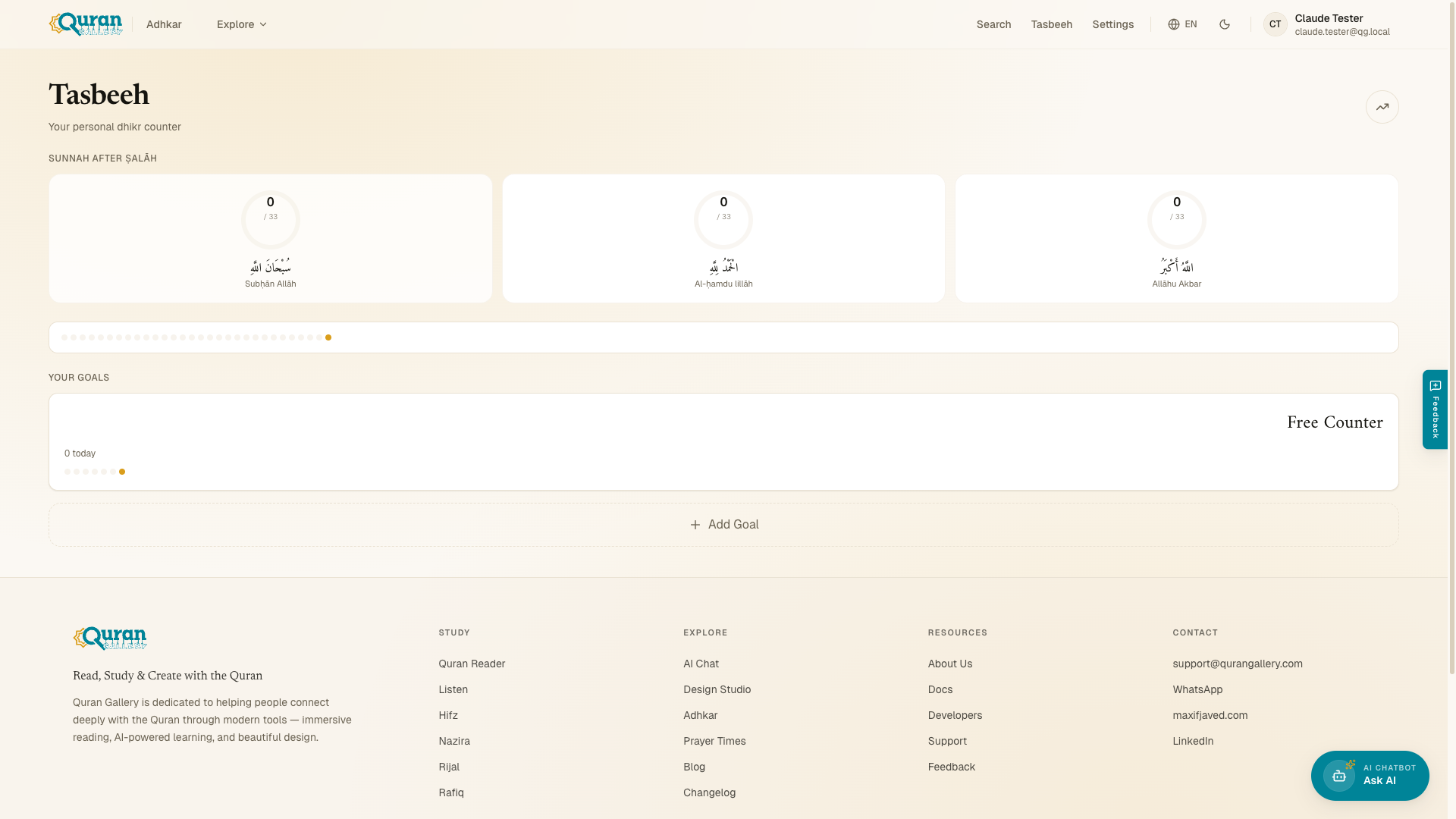Open the Design Studio footer link
This screenshot has width=1456, height=819.
[x=717, y=689]
